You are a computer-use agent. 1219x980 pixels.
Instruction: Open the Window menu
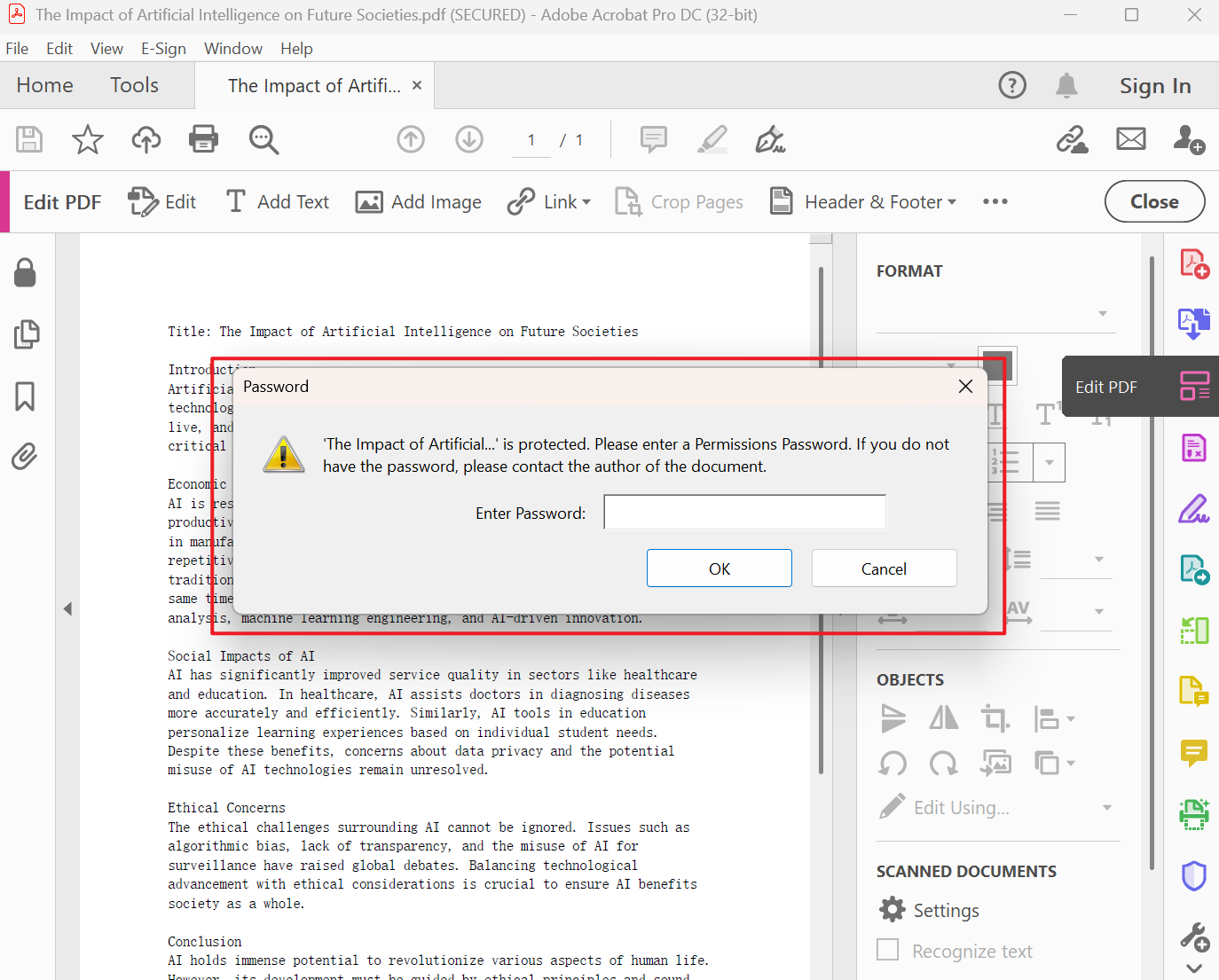tap(233, 49)
